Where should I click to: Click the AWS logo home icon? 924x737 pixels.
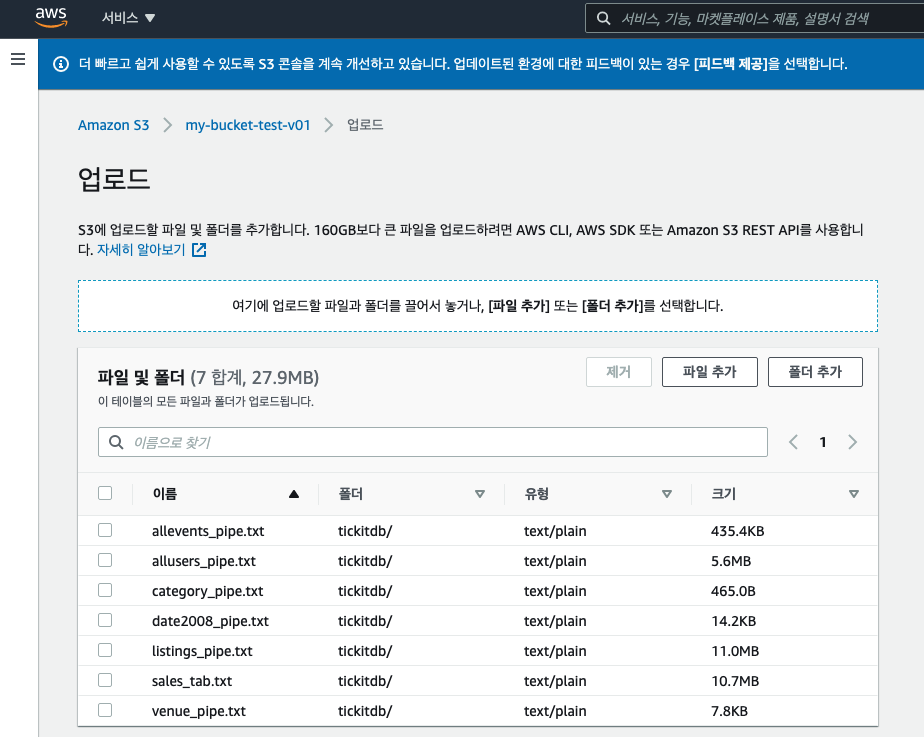[51, 17]
